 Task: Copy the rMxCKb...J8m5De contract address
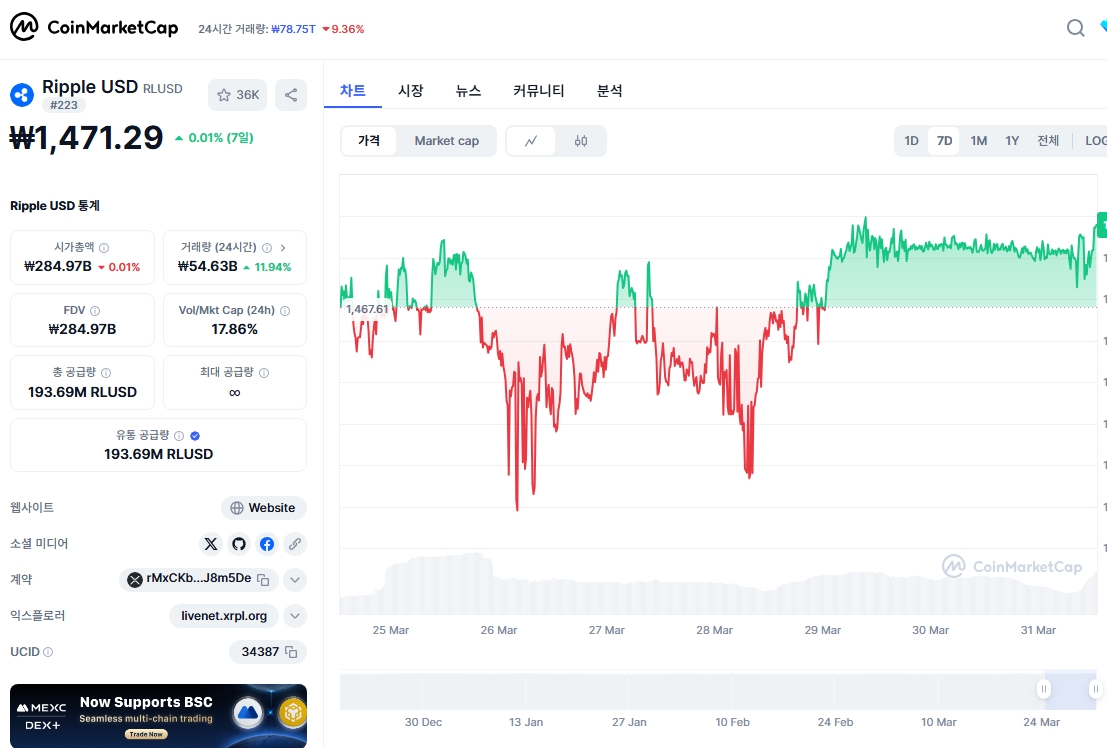[x=263, y=580]
